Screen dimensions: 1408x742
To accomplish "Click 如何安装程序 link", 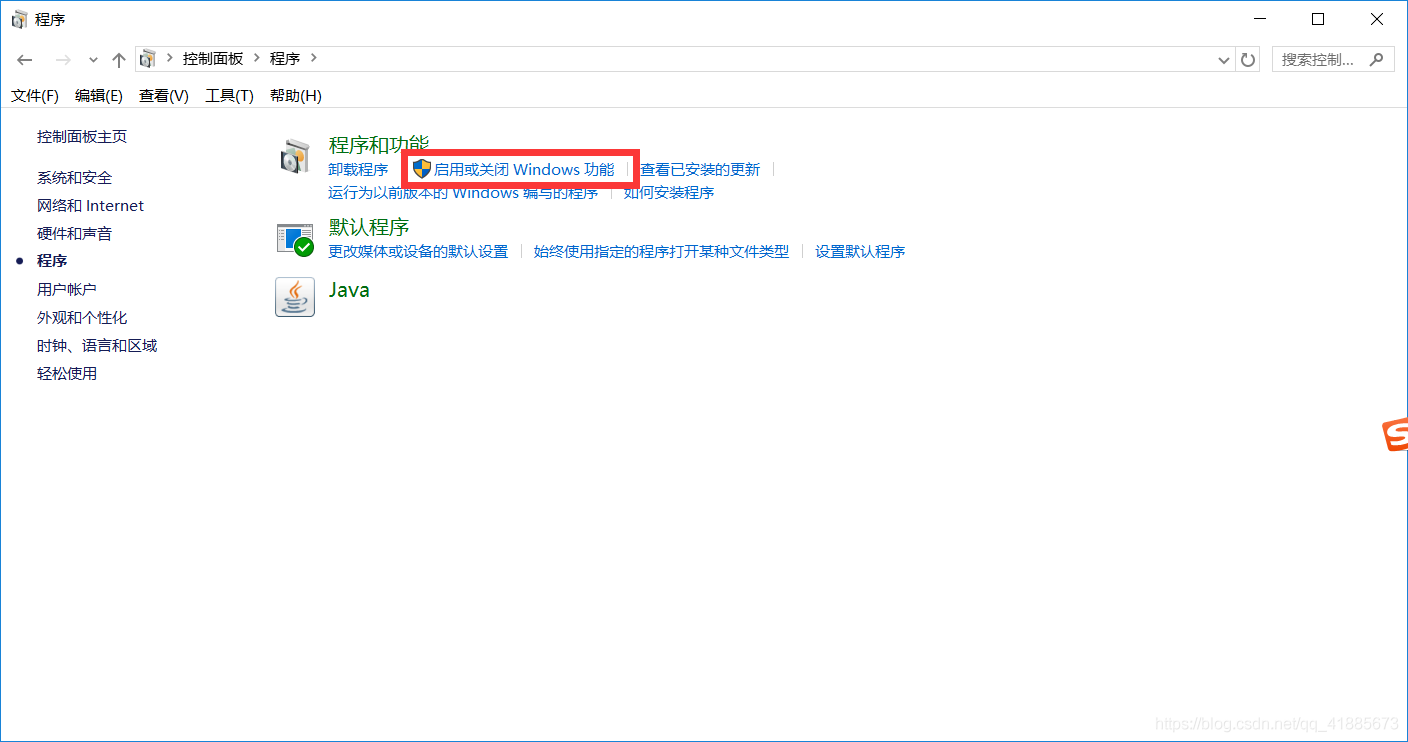I will click(x=669, y=193).
